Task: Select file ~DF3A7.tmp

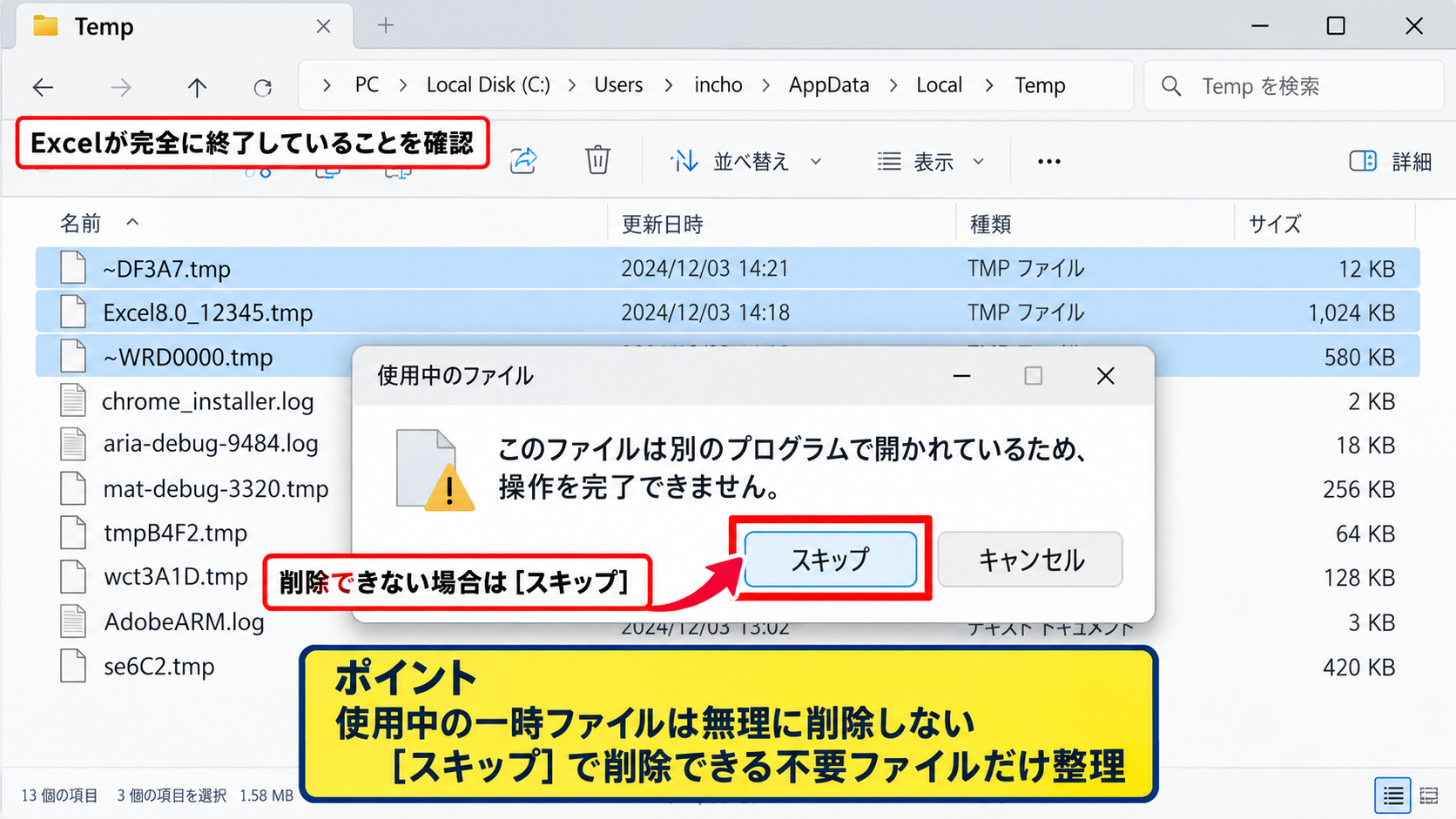Action: click(x=727, y=268)
